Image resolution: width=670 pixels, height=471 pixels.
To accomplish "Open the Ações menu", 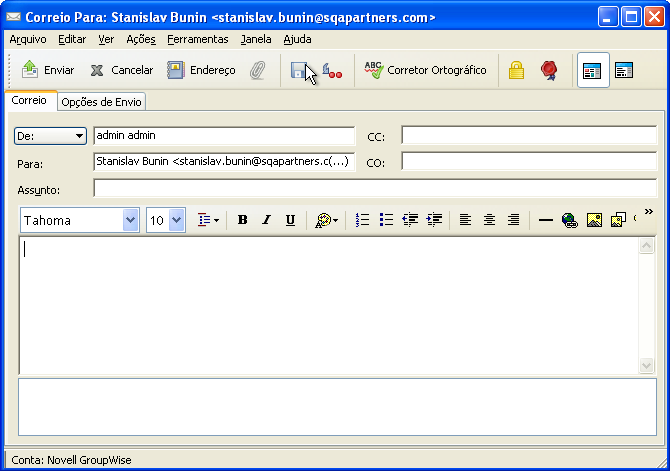I will click(141, 39).
